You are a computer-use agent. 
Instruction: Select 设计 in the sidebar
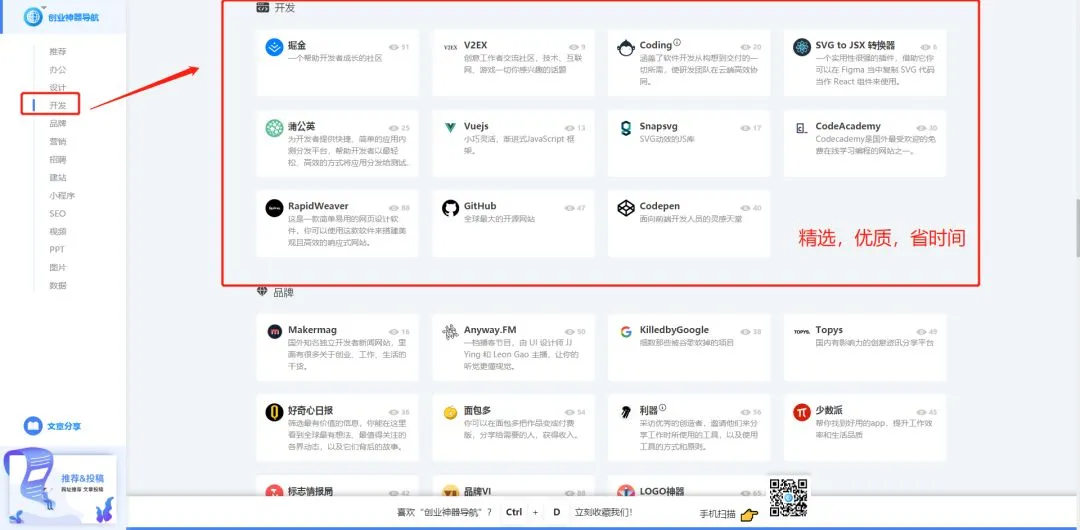(x=58, y=88)
